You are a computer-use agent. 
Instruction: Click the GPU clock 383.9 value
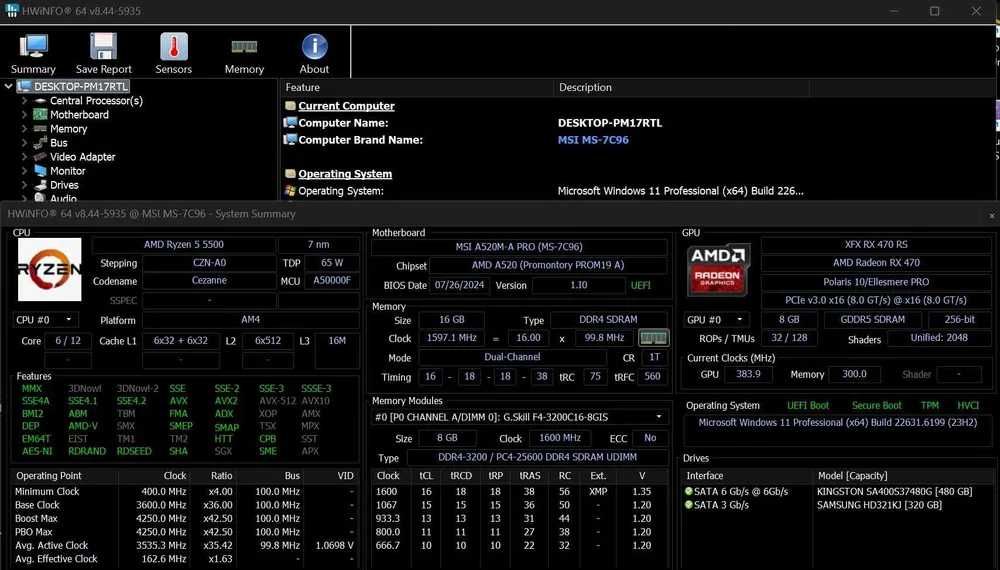[748, 374]
